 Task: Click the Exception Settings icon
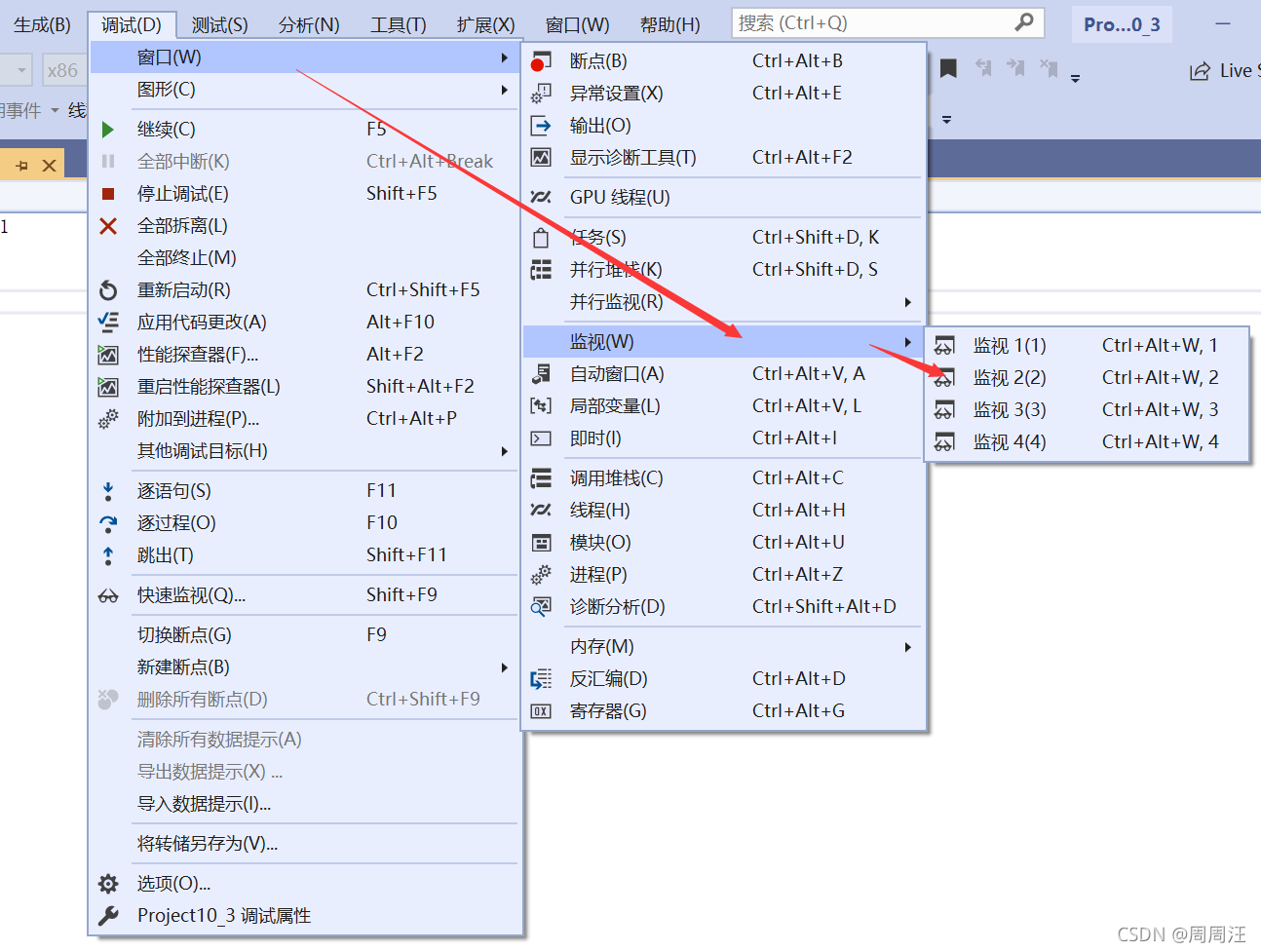tap(541, 94)
